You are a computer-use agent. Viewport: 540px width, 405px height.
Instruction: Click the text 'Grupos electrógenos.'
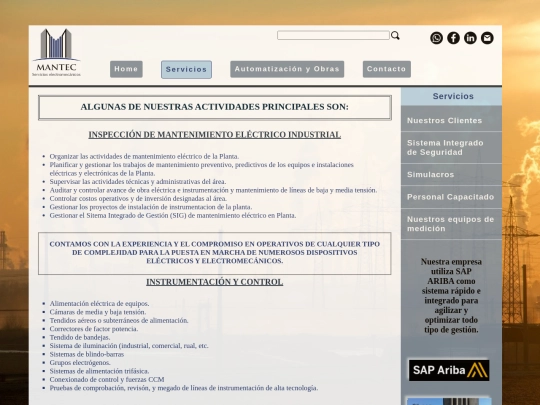coord(80,363)
